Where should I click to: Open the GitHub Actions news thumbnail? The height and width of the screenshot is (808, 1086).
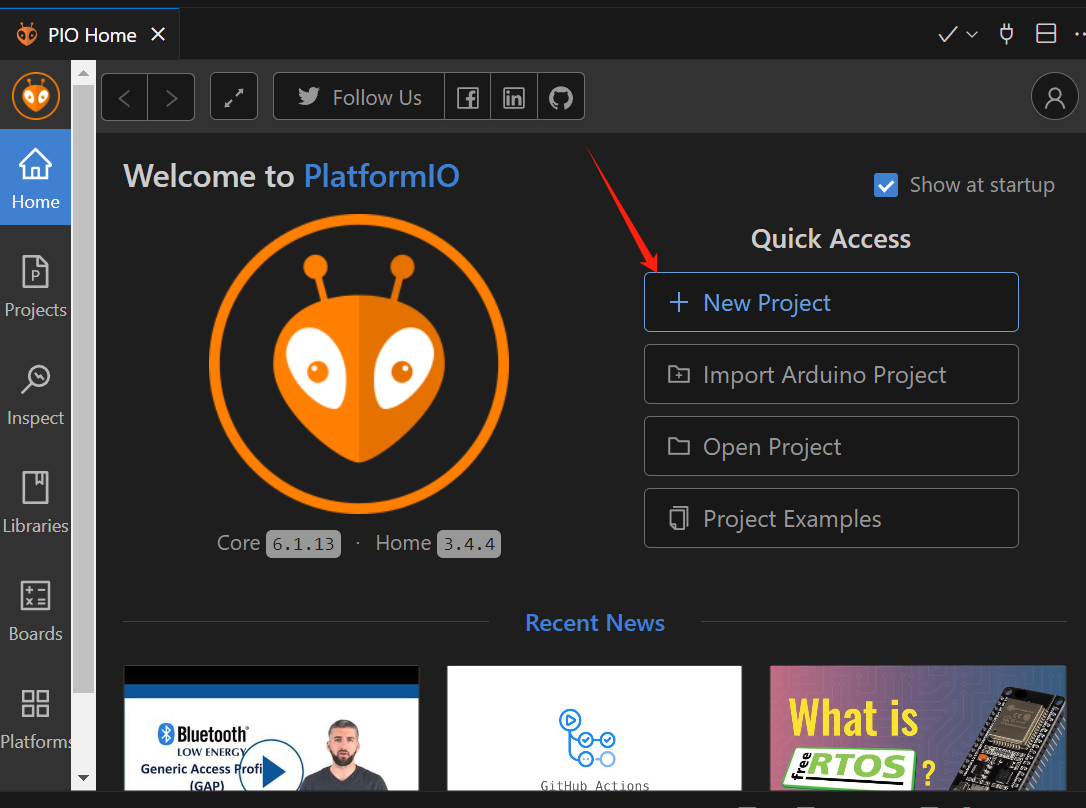point(594,728)
